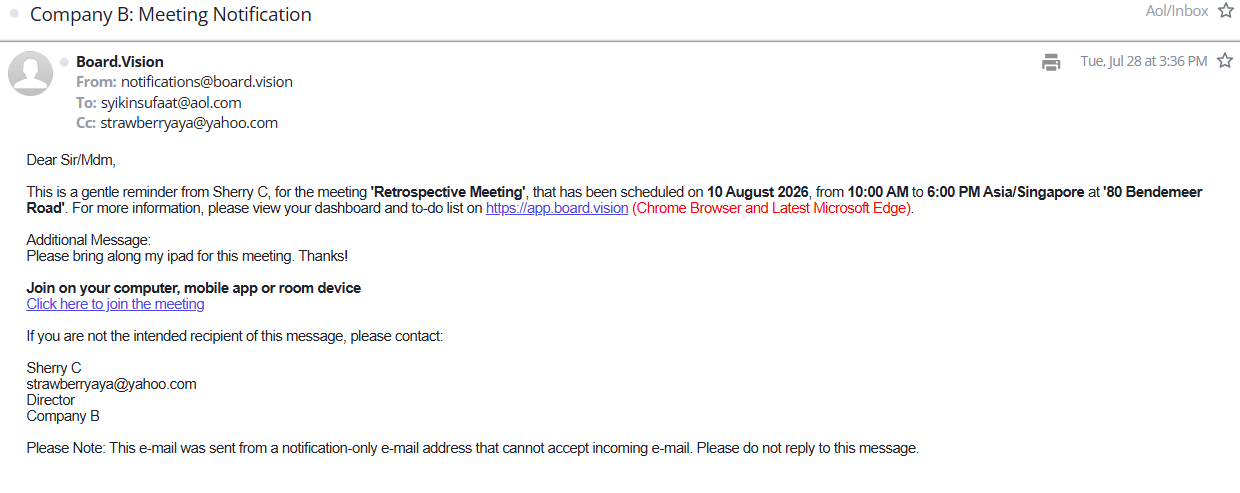The width and height of the screenshot is (1240, 493).
Task: Star the Company B Meeting Notification subject
Action: coord(1225,11)
